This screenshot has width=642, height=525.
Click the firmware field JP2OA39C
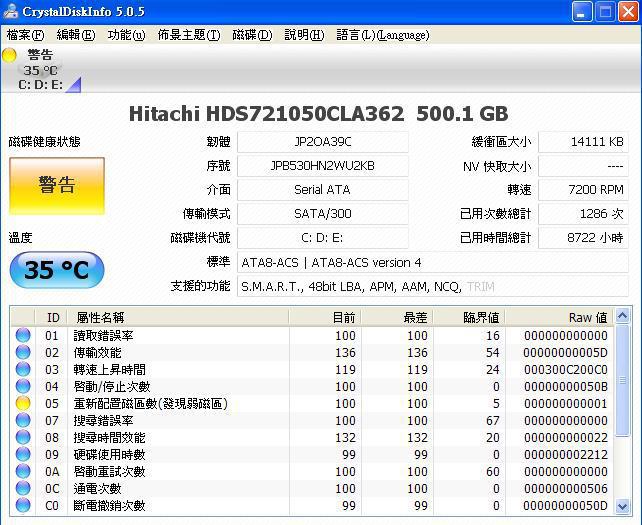point(323,142)
